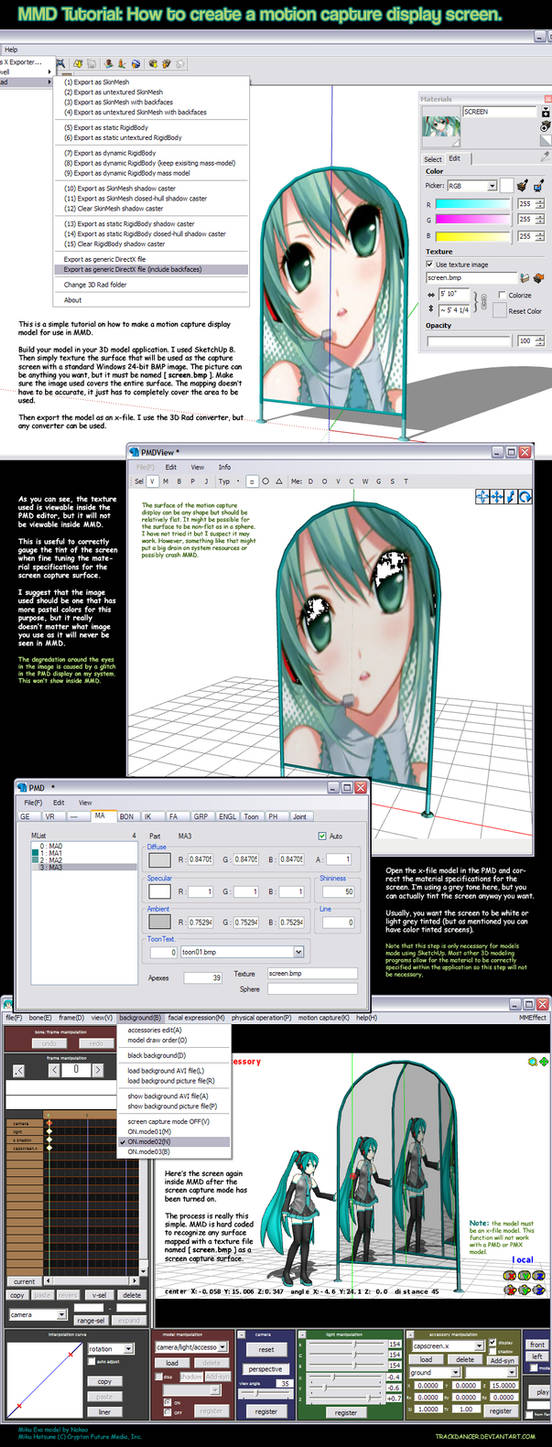Choose '(1) Export as SkinMesh' menu entry
Viewport: 552px width, 1447px height.
coord(96,81)
